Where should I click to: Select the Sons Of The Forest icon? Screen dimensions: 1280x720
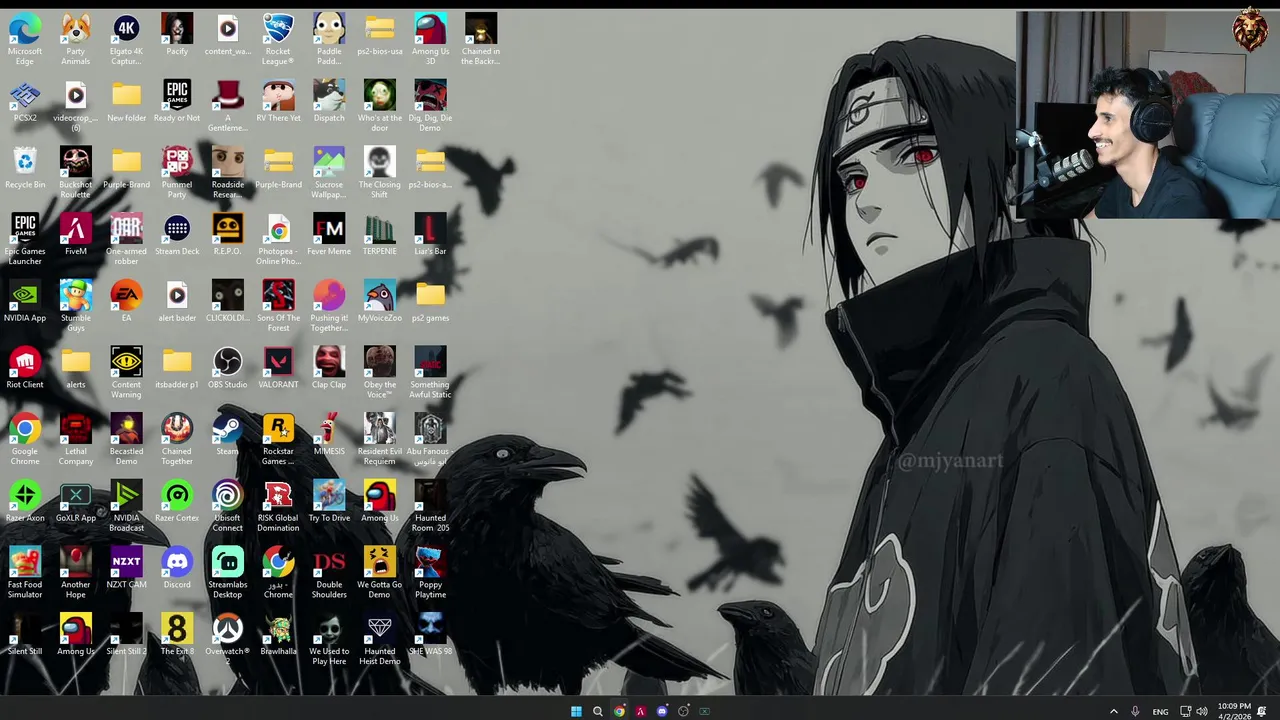tap(278, 306)
